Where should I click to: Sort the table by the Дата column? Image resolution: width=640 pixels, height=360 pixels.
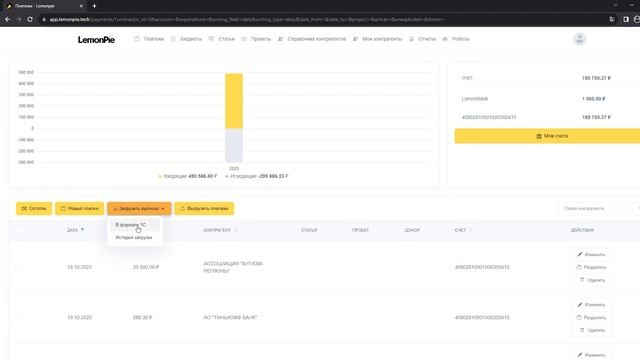75,230
